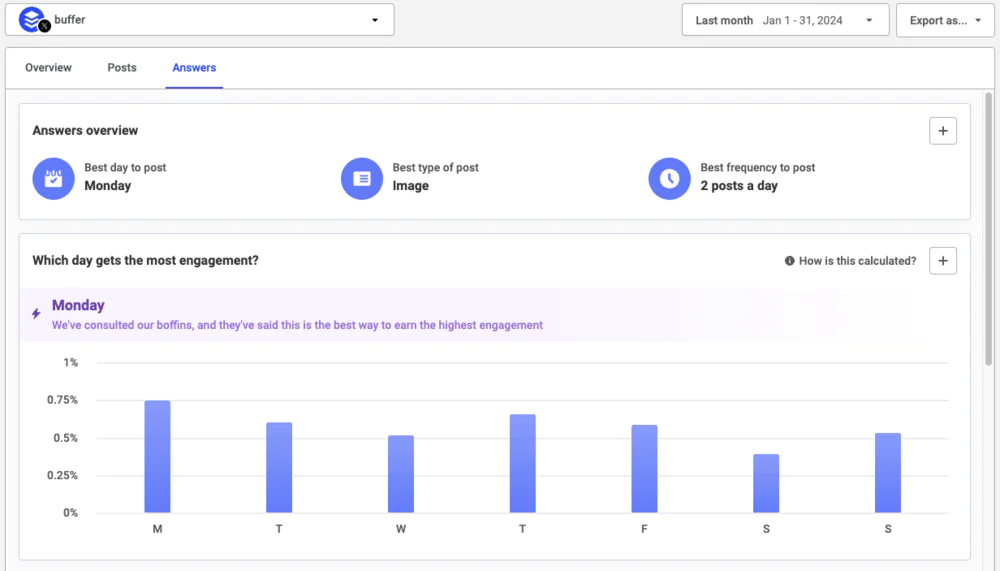
Task: Click the 2 posts a day value
Action: (x=739, y=186)
